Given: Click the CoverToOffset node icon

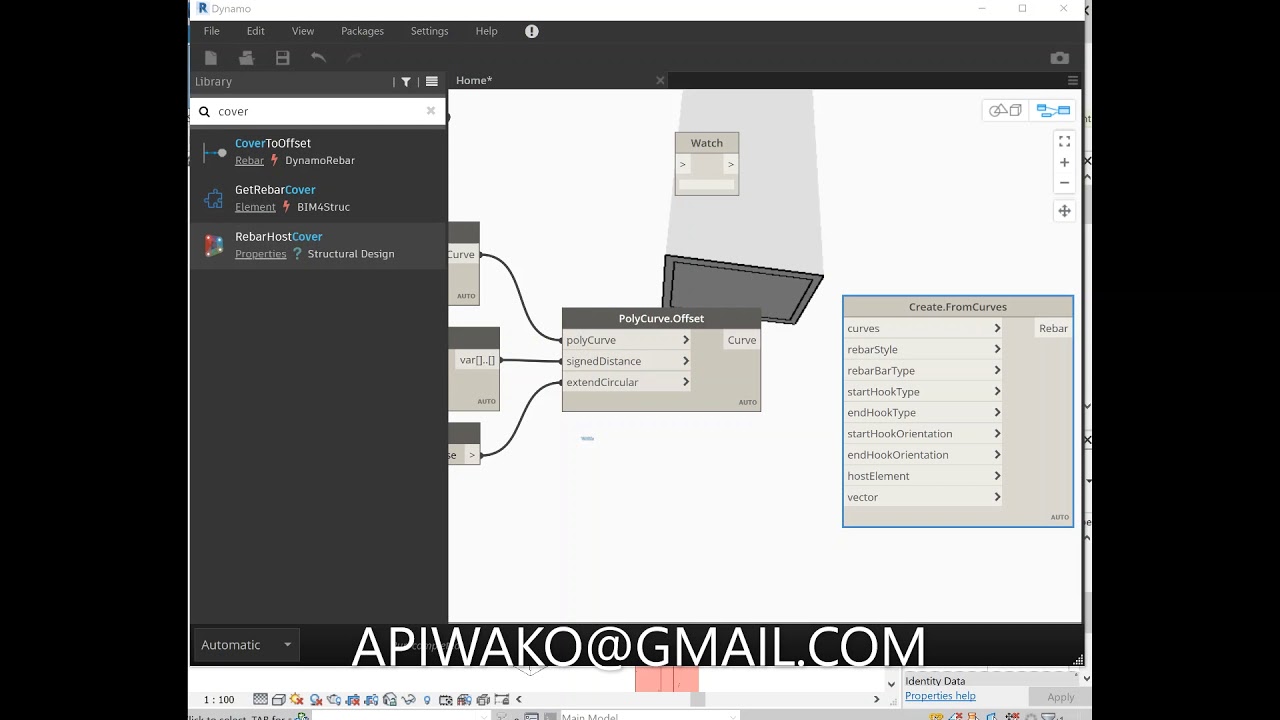Looking at the screenshot, I should [x=214, y=152].
